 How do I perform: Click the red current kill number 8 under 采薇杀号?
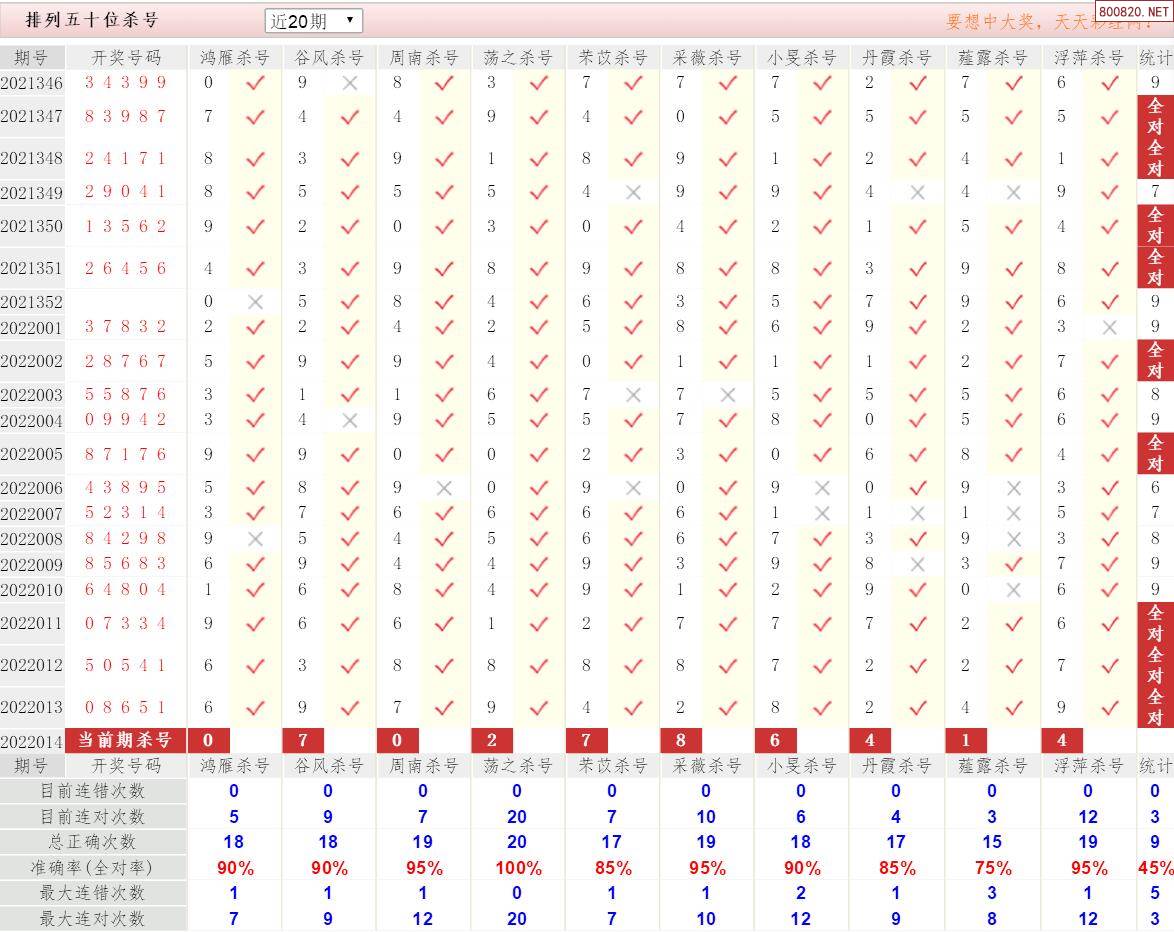click(681, 740)
